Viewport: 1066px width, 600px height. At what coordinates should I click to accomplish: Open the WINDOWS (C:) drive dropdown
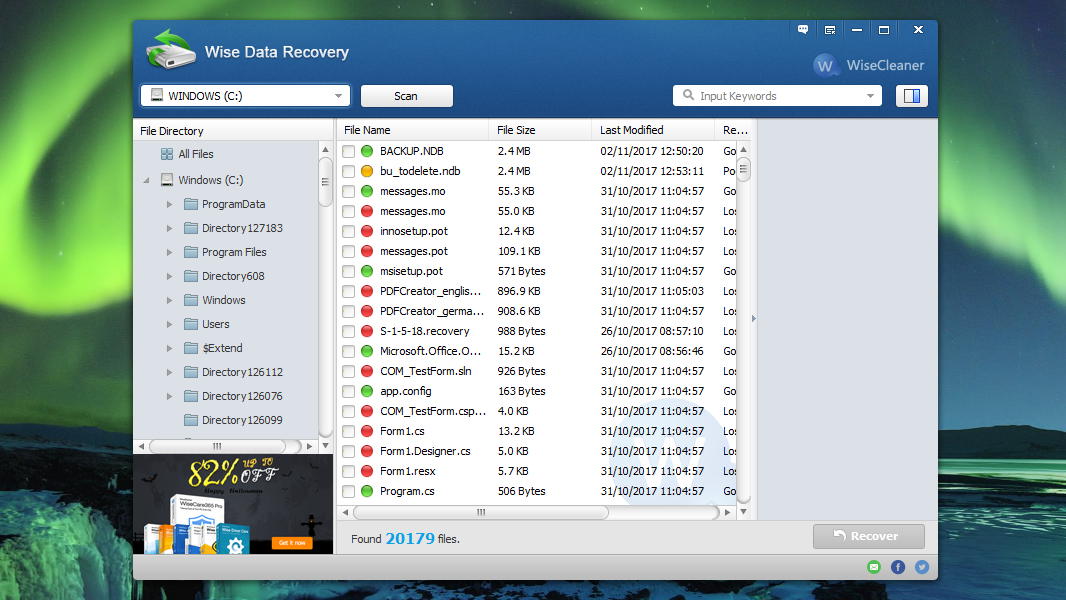245,96
